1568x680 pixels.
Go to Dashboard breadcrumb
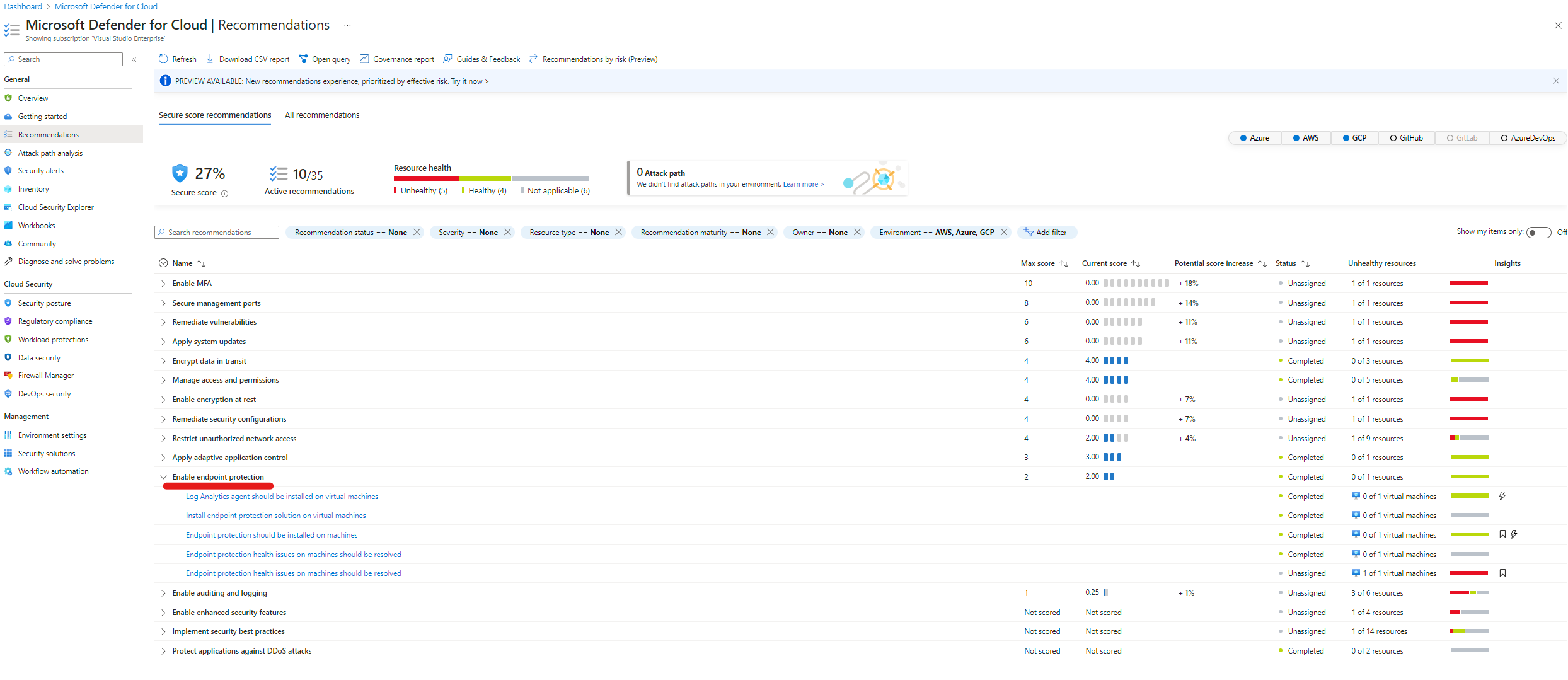[x=23, y=6]
